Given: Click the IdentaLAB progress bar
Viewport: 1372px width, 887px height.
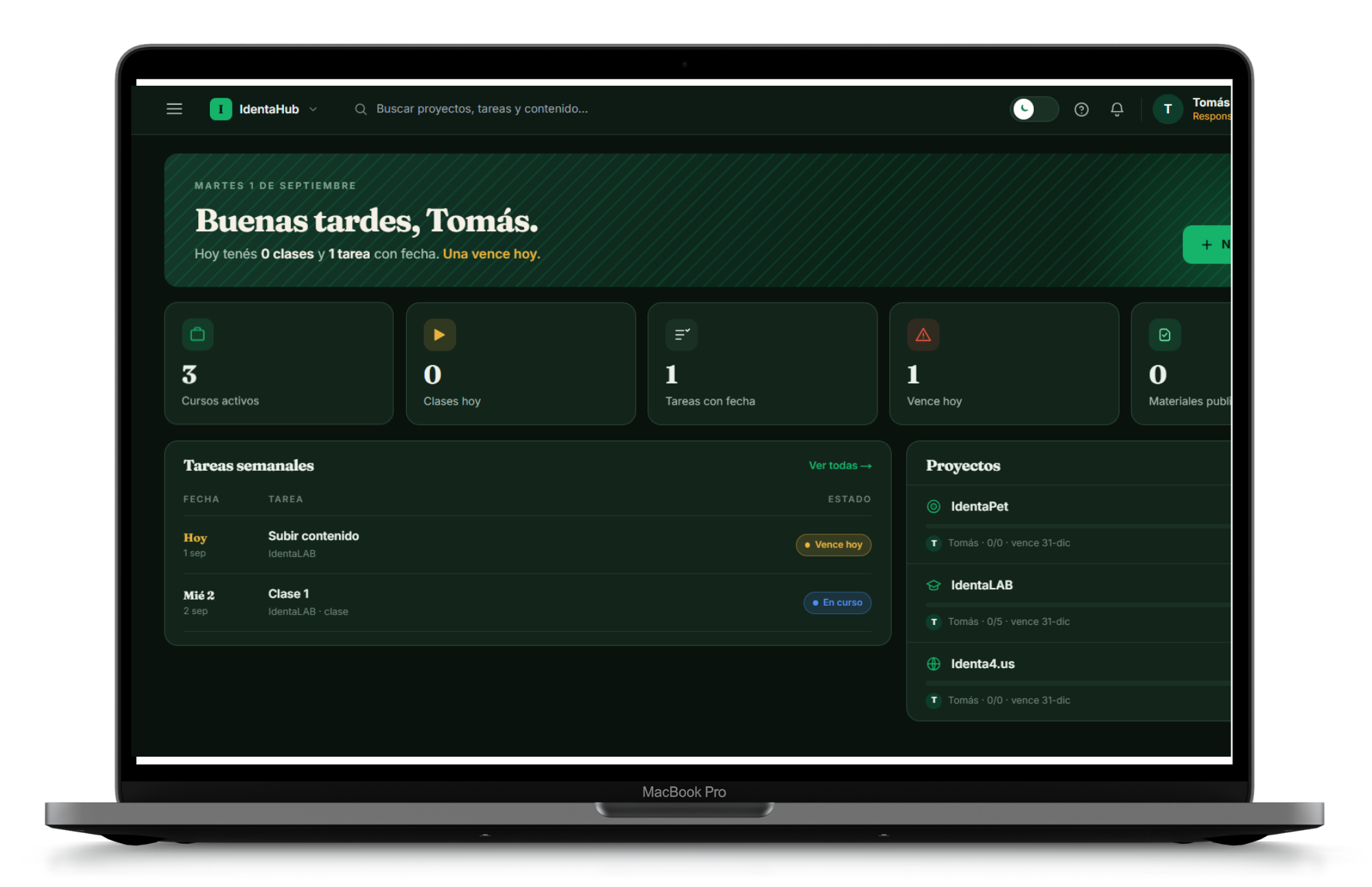Looking at the screenshot, I should (x=1078, y=604).
